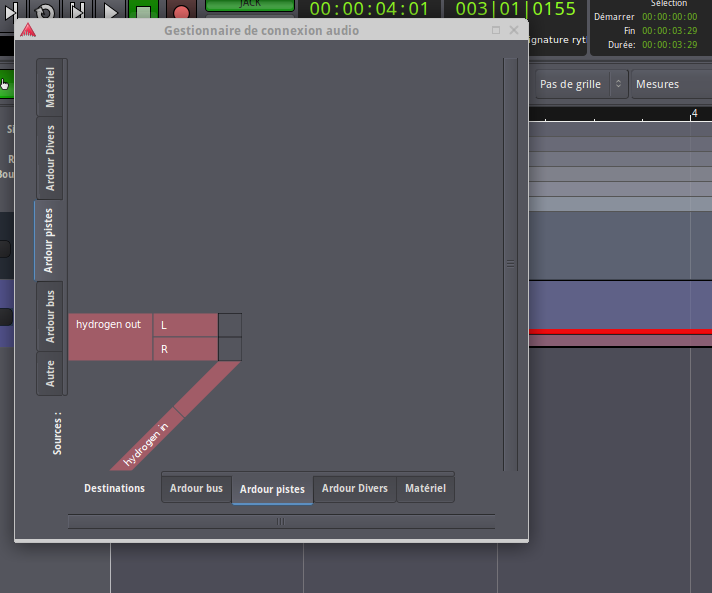Select the green Grab mode hand tool
Image resolution: width=712 pixels, height=593 pixels.
[6, 84]
